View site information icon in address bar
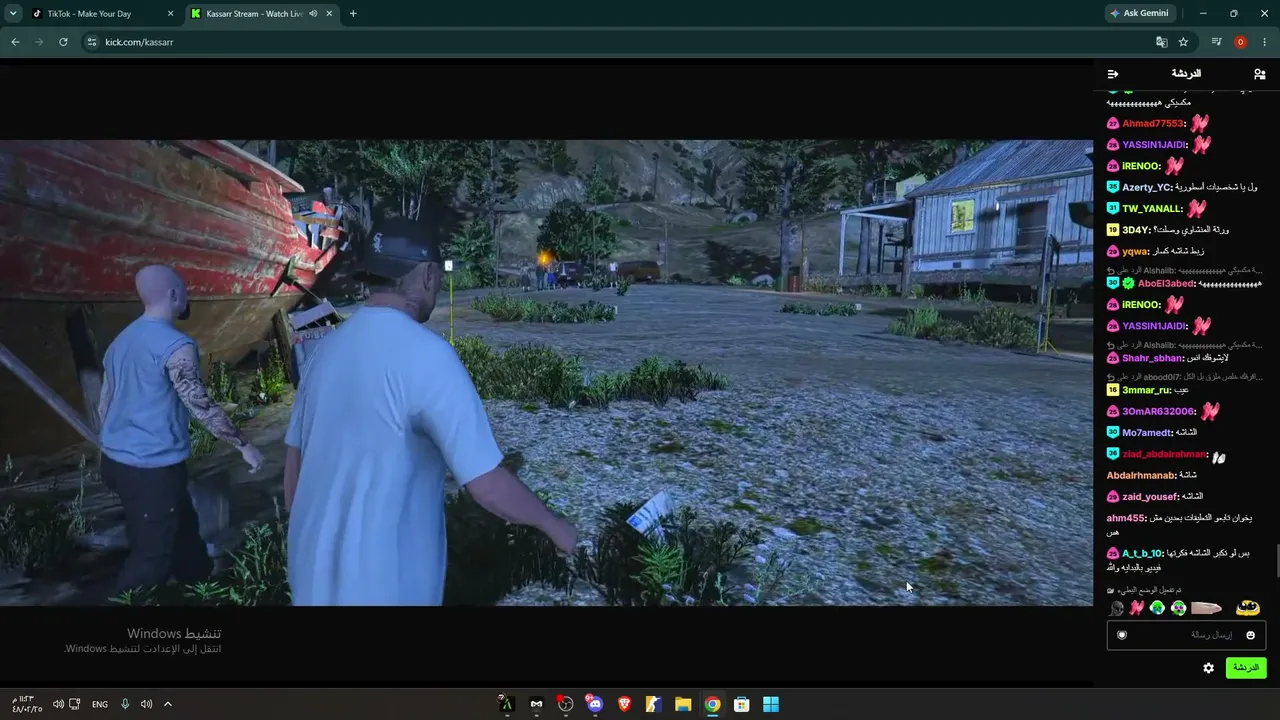 point(91,42)
